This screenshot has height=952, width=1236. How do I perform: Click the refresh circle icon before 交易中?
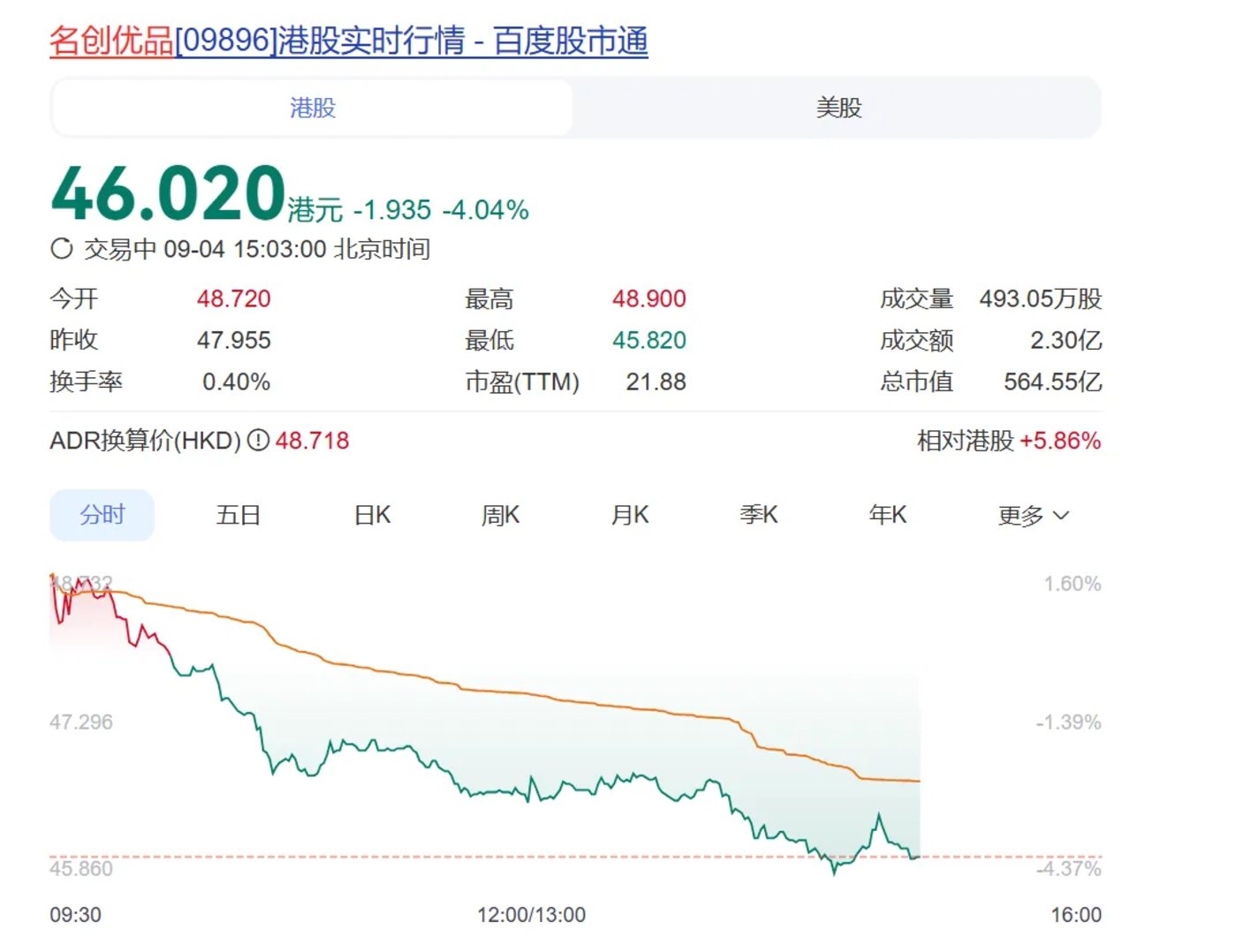pyautogui.click(x=62, y=249)
